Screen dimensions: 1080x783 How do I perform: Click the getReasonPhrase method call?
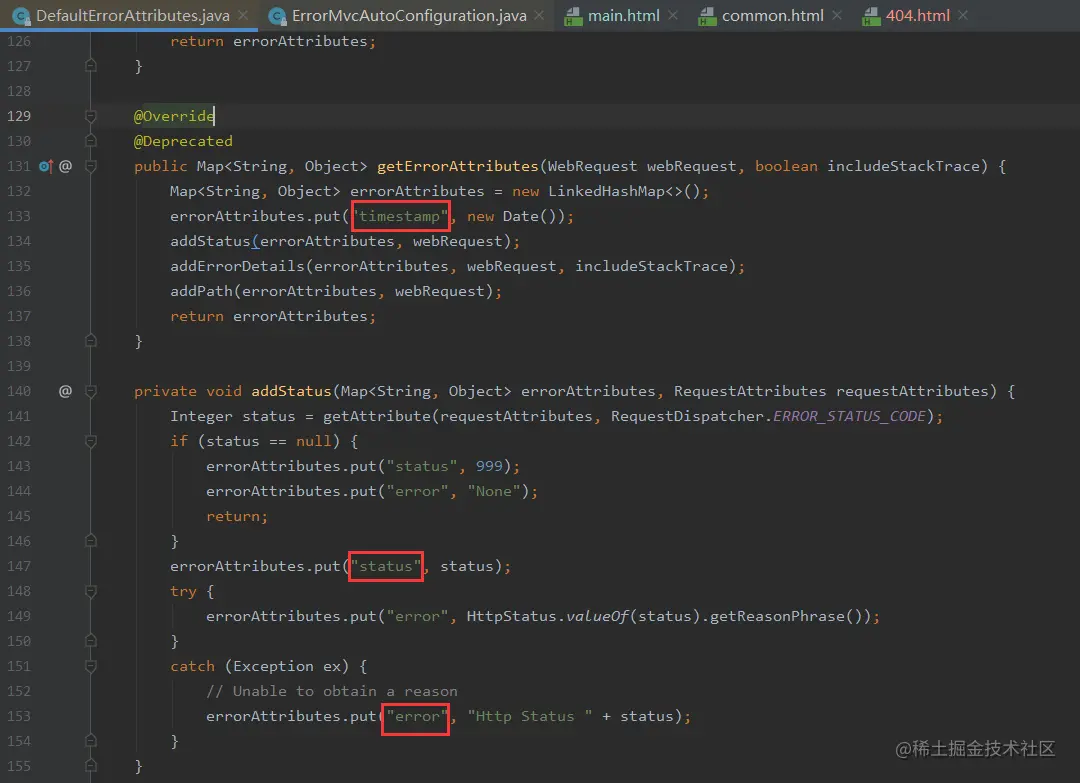(777, 616)
